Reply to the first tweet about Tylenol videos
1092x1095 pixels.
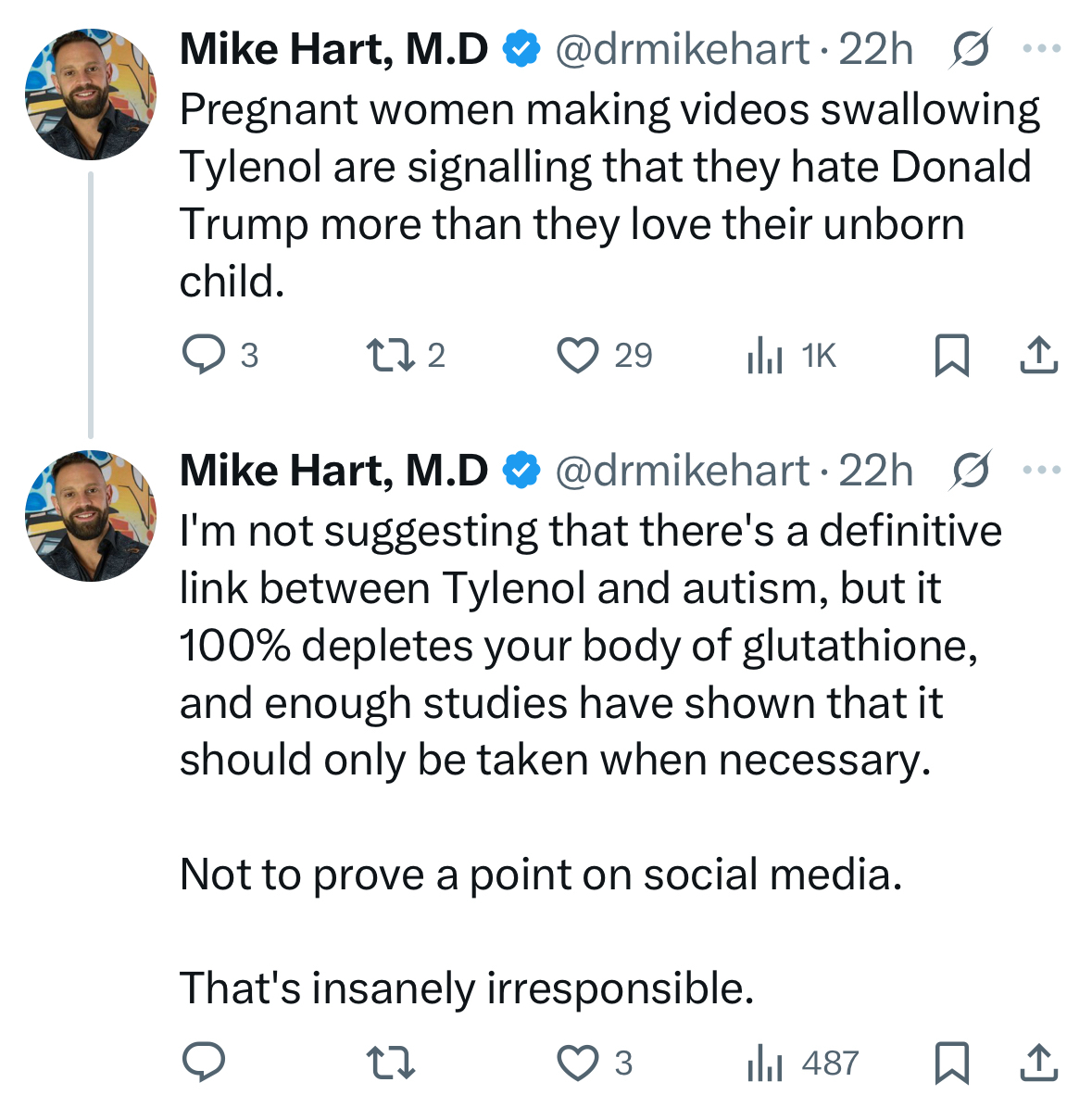click(204, 355)
